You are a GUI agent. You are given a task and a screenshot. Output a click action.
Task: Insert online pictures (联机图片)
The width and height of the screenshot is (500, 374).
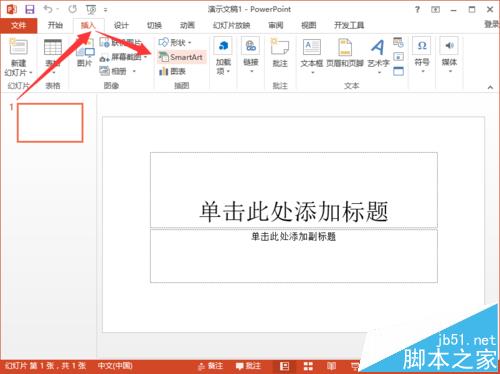tap(121, 43)
